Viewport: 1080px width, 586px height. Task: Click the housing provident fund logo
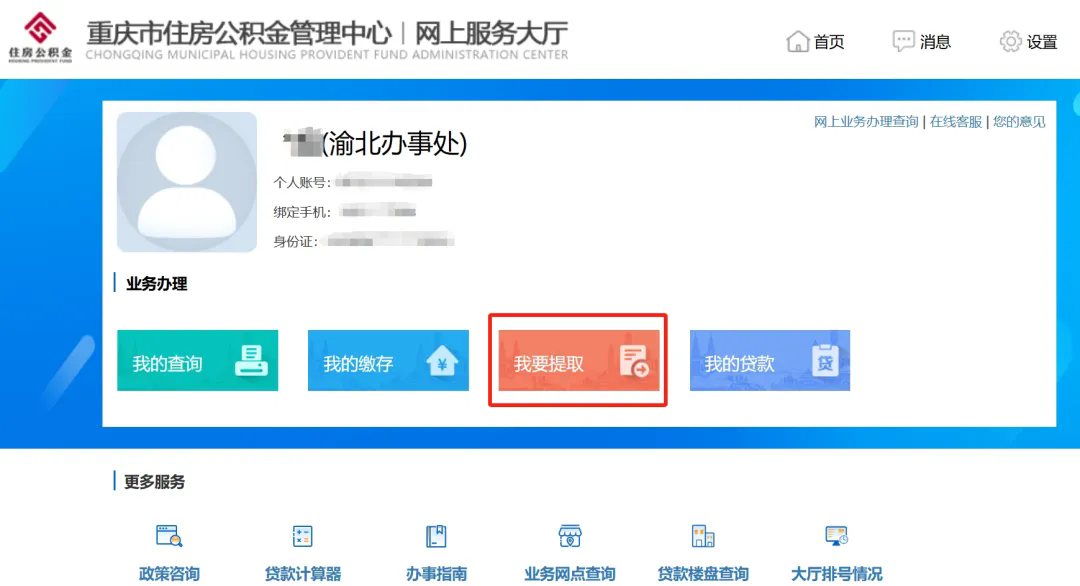(x=38, y=37)
